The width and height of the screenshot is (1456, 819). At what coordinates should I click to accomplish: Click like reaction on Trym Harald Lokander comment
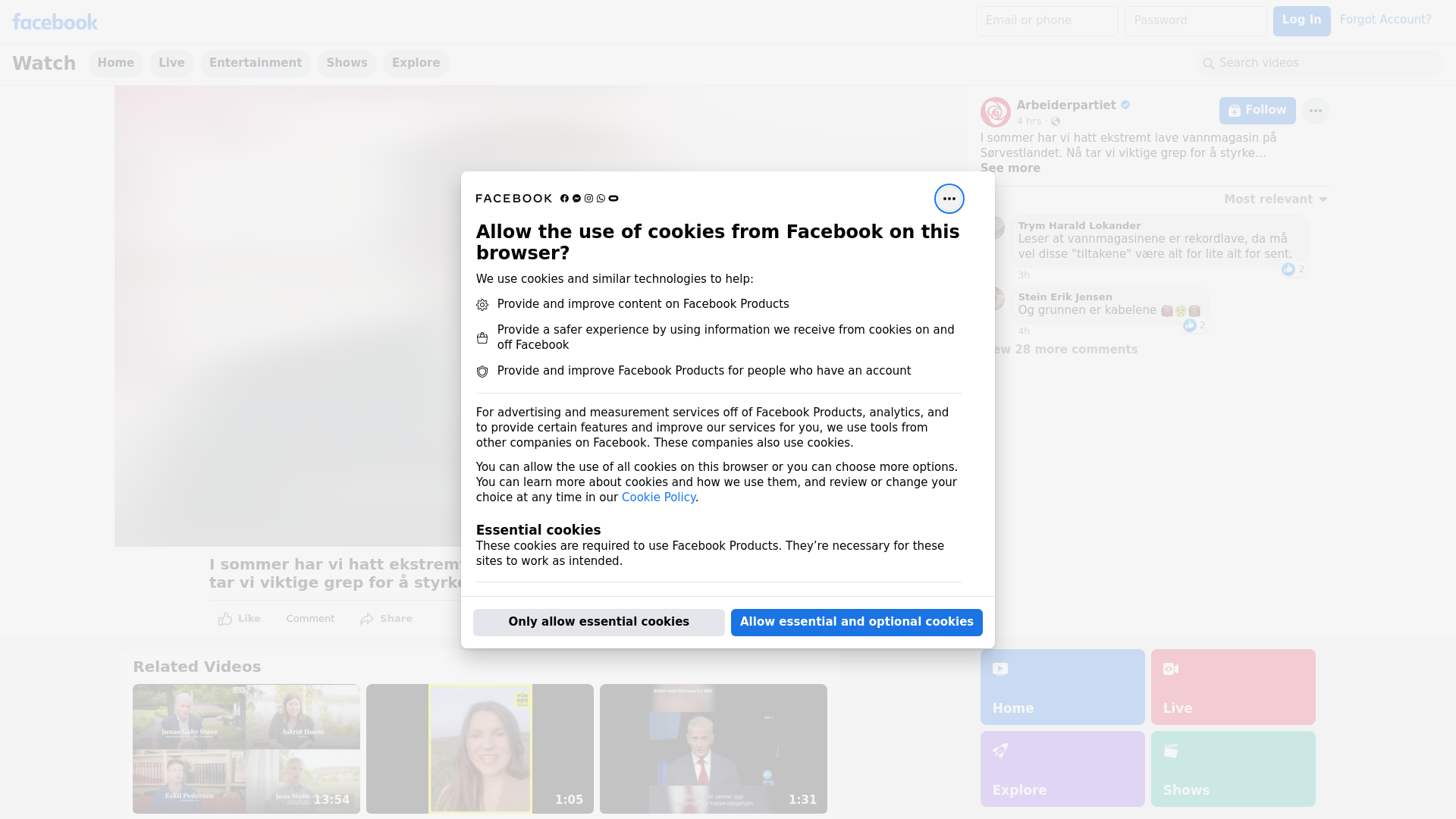click(1288, 269)
